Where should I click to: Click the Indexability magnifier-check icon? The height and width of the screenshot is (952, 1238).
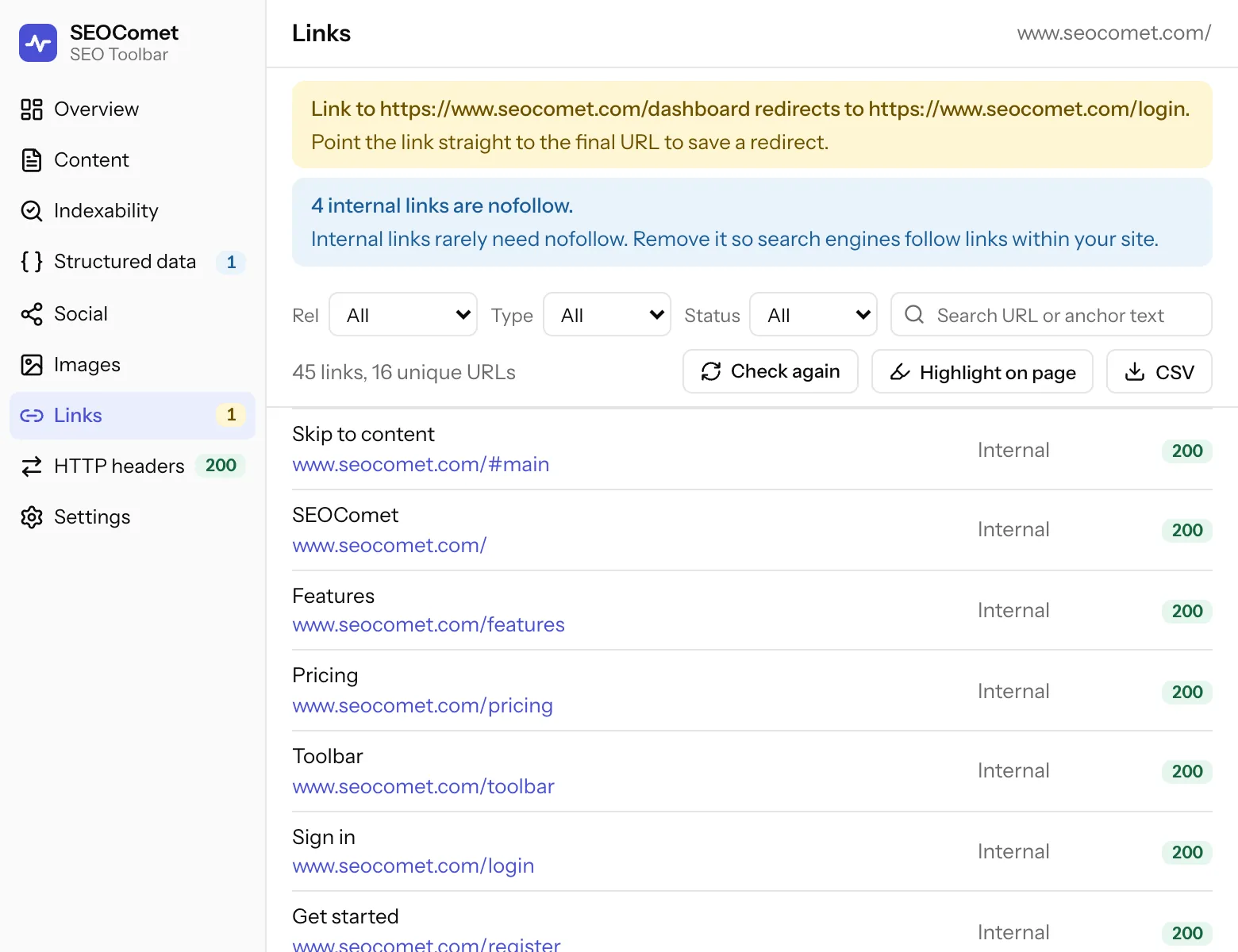click(x=32, y=211)
